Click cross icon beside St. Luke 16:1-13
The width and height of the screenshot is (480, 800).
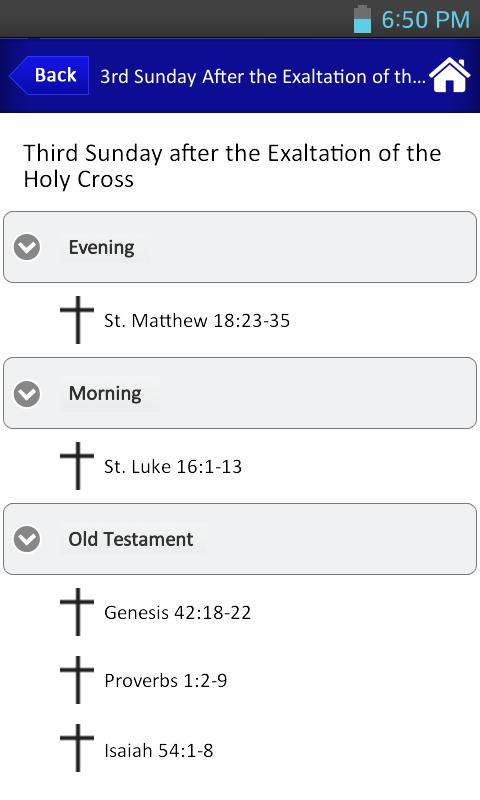pos(77,466)
